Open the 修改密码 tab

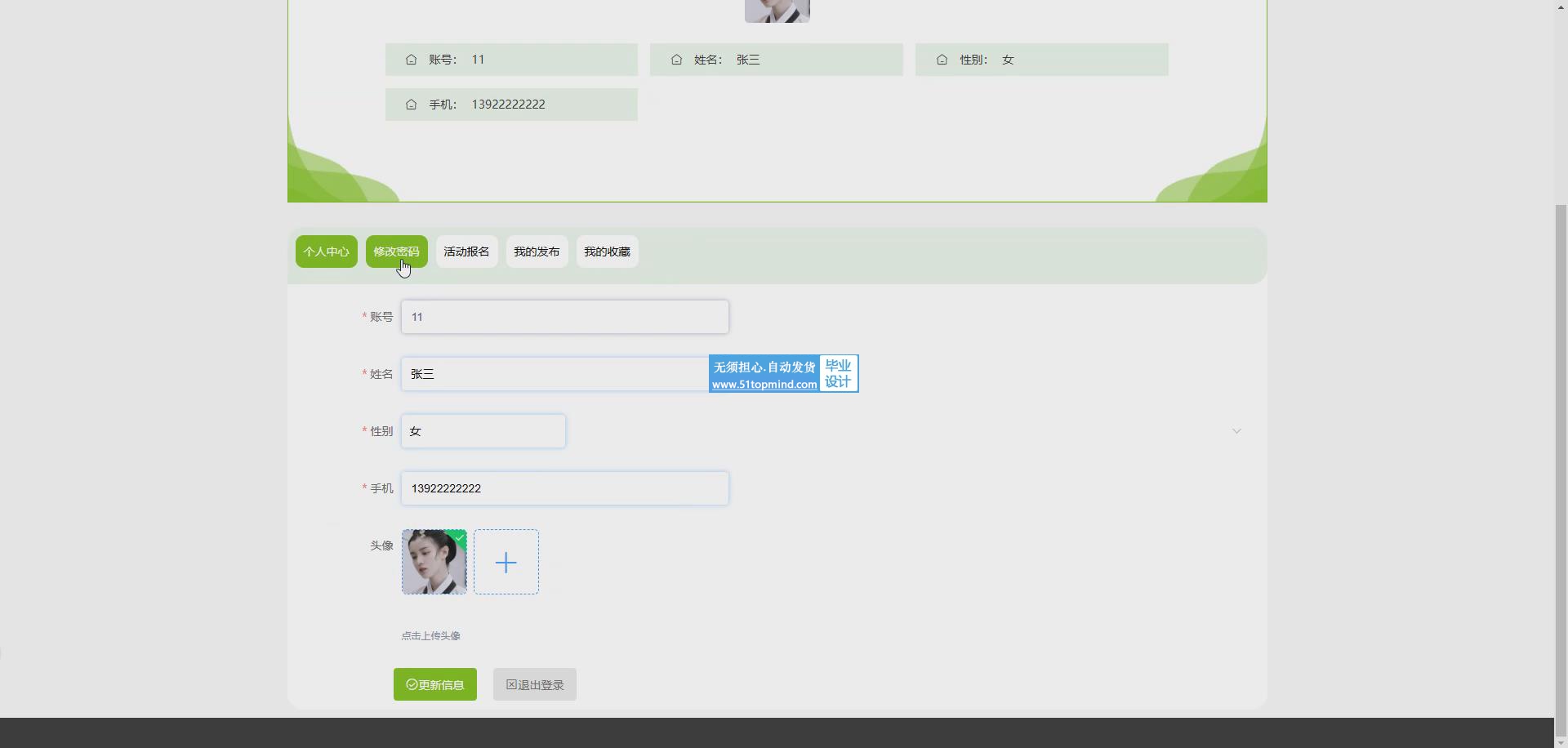click(x=396, y=252)
